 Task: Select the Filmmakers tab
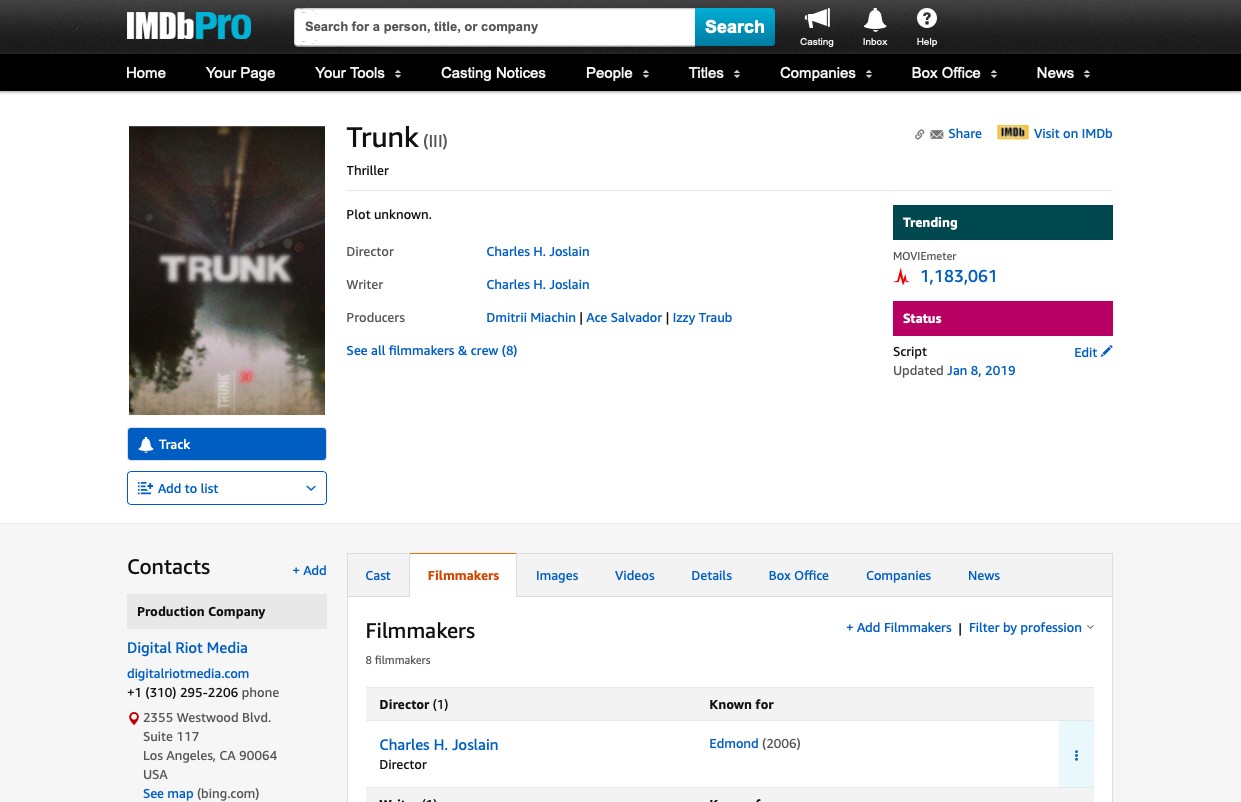coord(463,576)
